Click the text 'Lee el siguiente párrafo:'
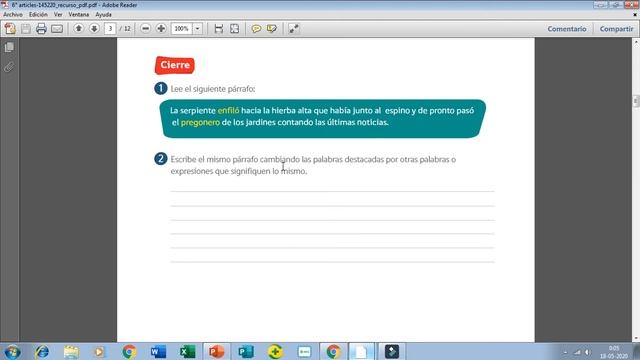640x360 pixels. (213, 89)
